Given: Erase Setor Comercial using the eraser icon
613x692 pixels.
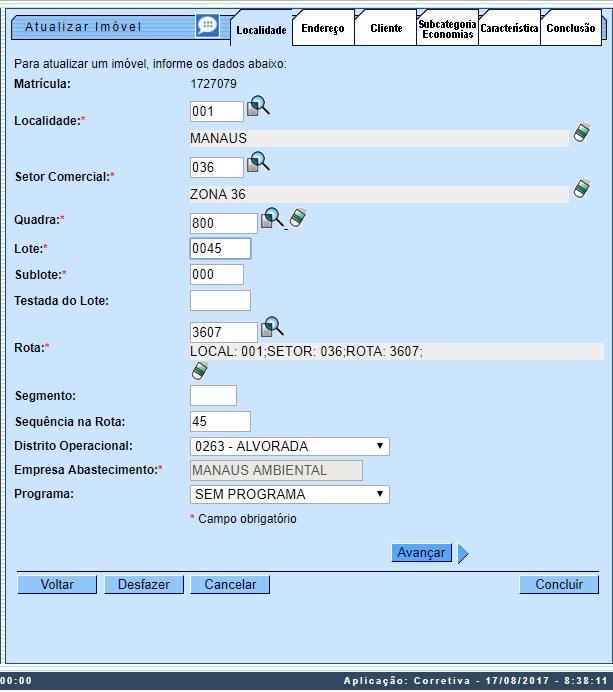Looking at the screenshot, I should [x=582, y=190].
